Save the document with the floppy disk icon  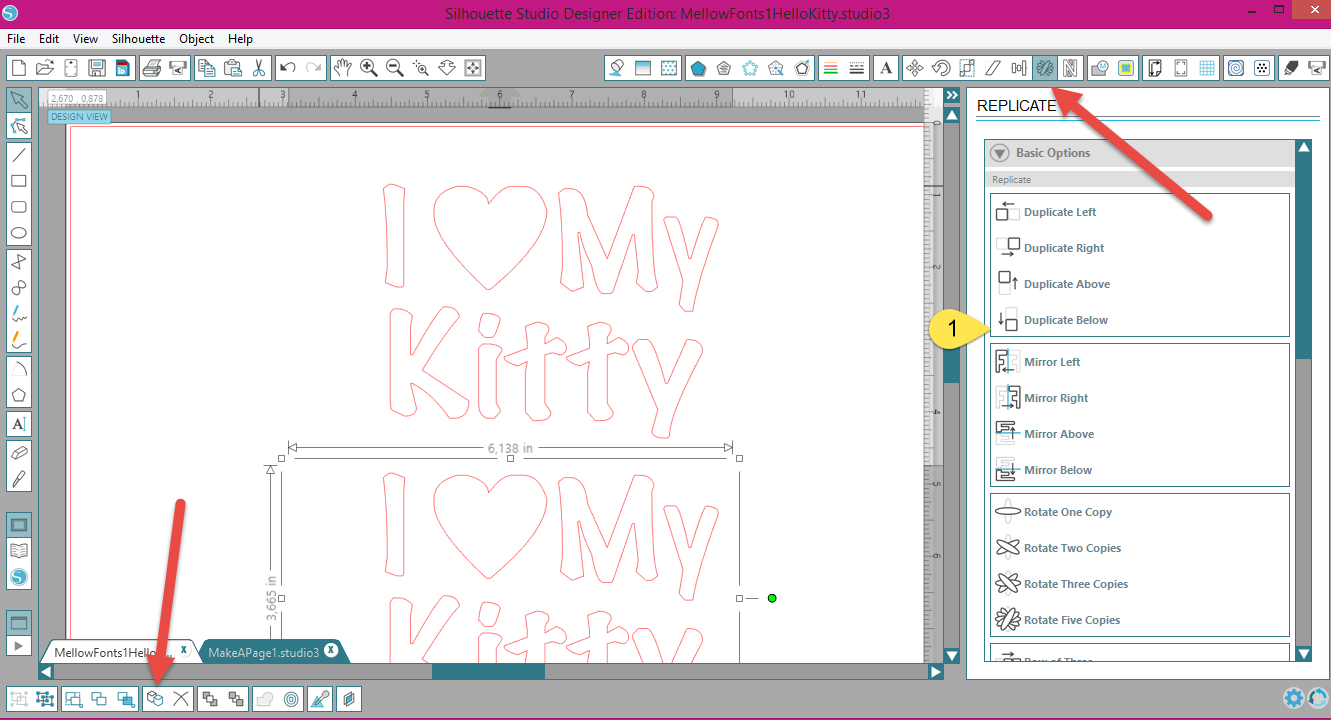[97, 68]
